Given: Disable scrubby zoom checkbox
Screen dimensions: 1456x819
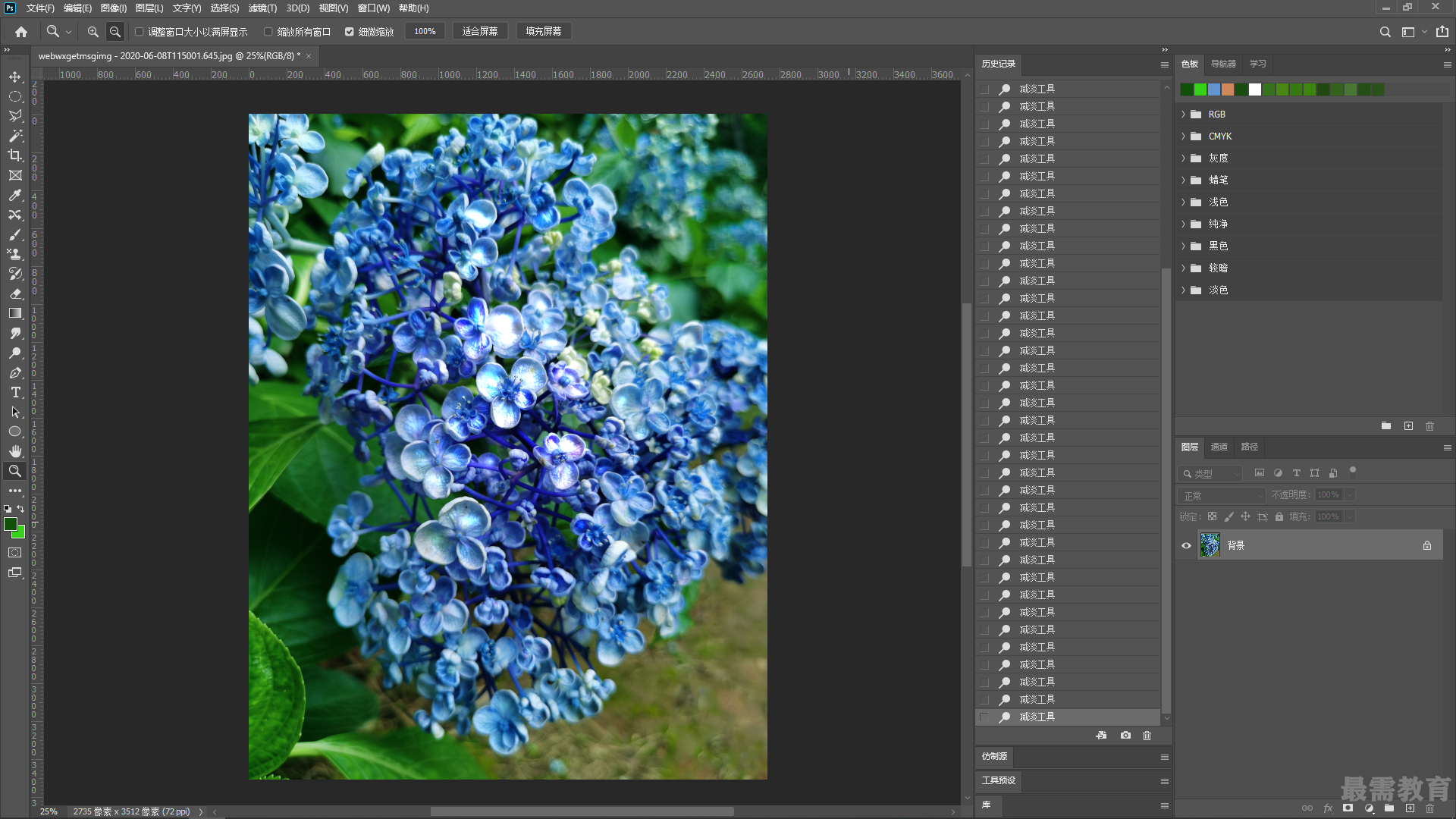Looking at the screenshot, I should pyautogui.click(x=350, y=32).
